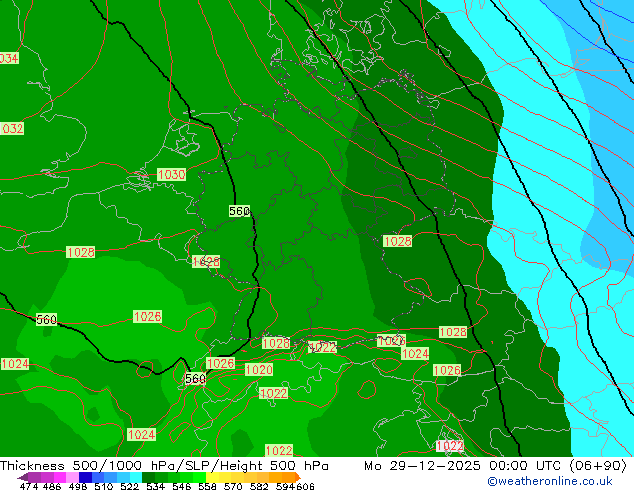Click legend value 558
Image resolution: width=634 pixels, height=490 pixels.
[207, 486]
